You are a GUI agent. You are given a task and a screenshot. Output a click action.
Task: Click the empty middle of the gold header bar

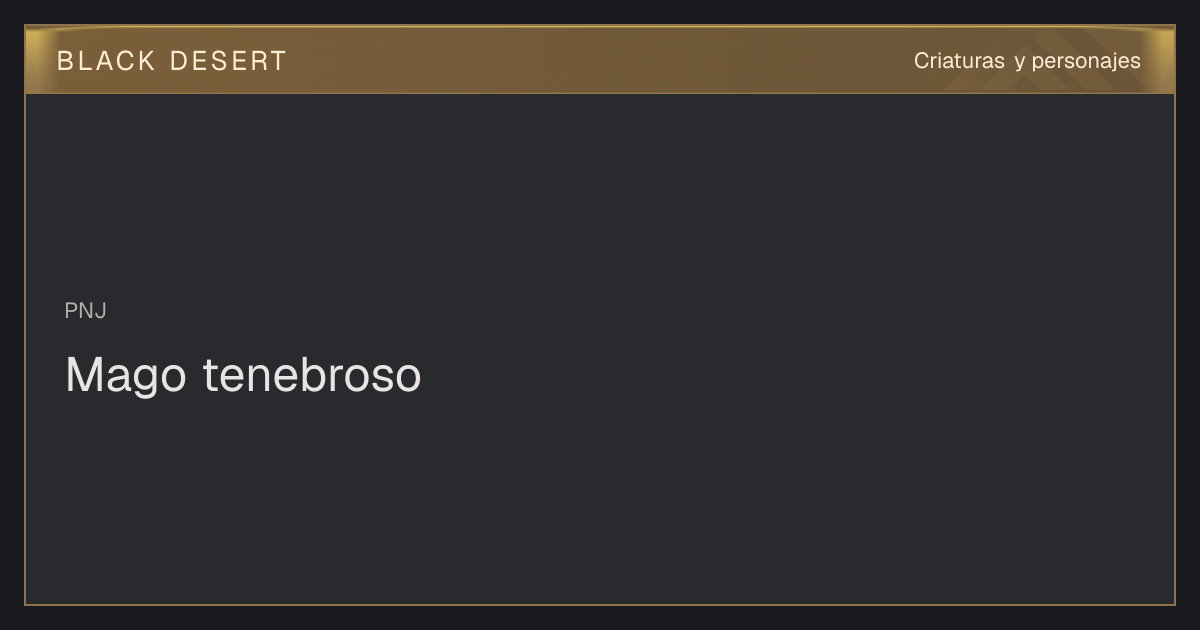600,60
